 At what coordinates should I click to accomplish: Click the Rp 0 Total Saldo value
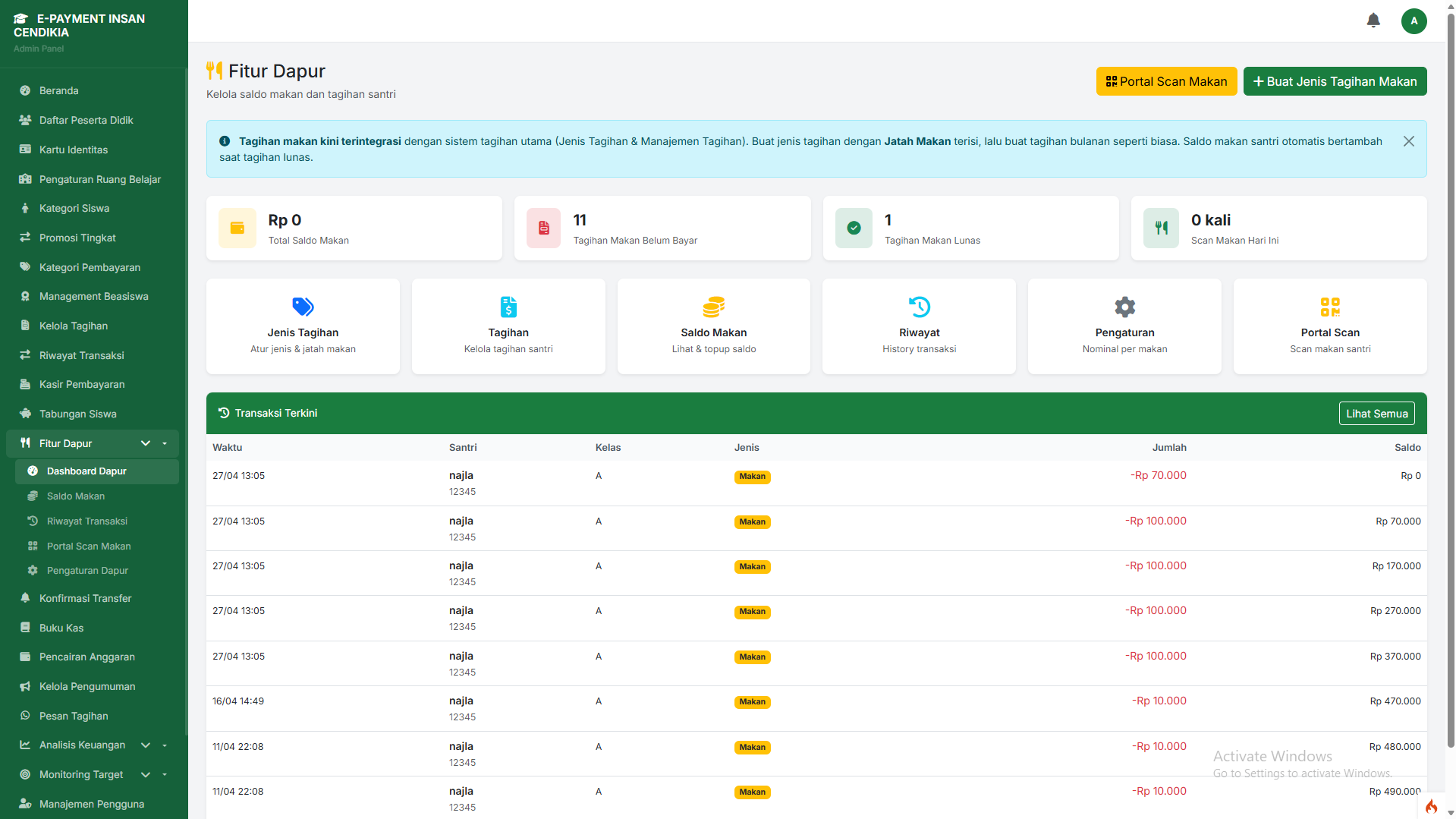pos(285,220)
